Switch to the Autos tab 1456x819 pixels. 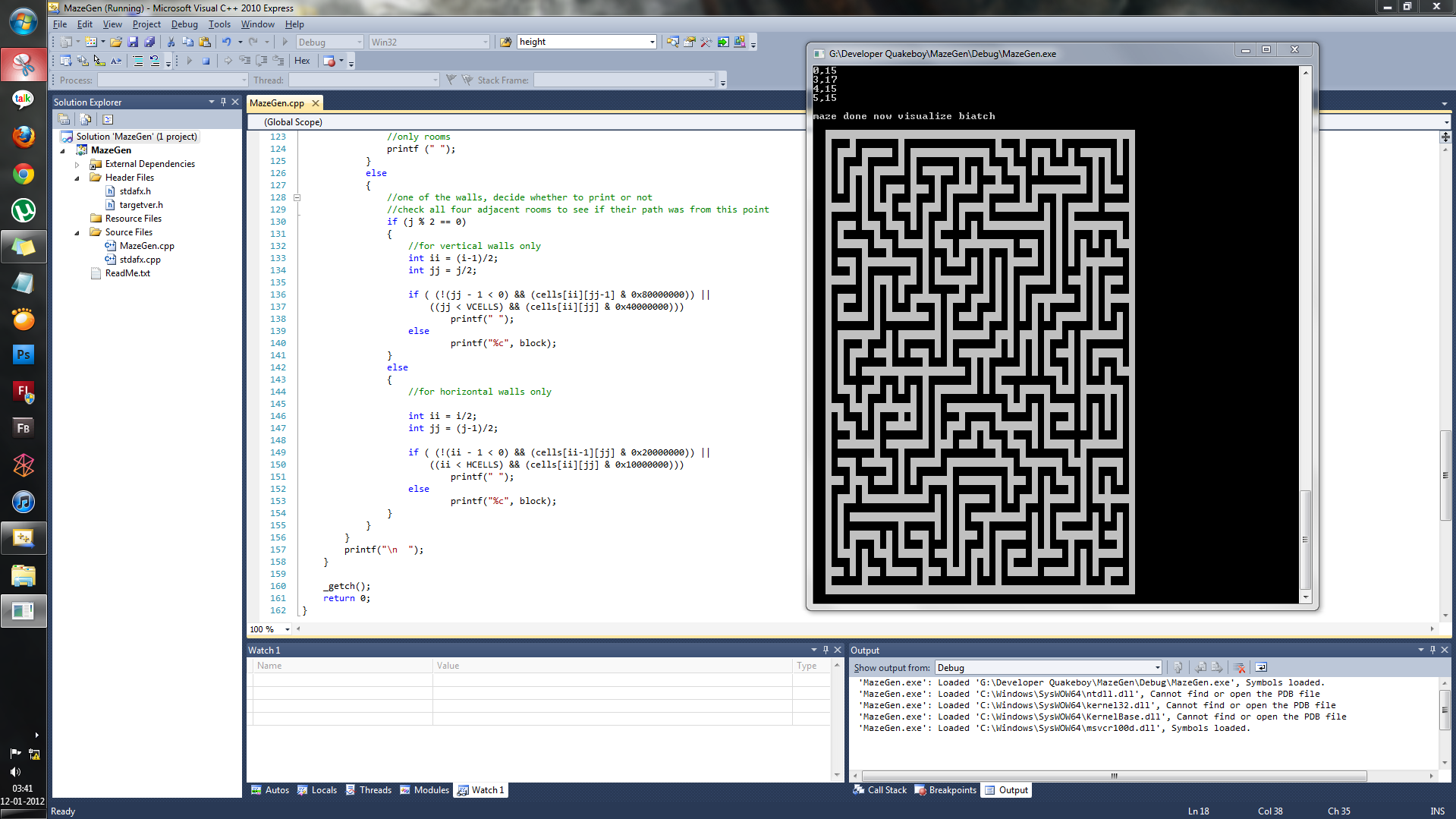click(x=270, y=790)
